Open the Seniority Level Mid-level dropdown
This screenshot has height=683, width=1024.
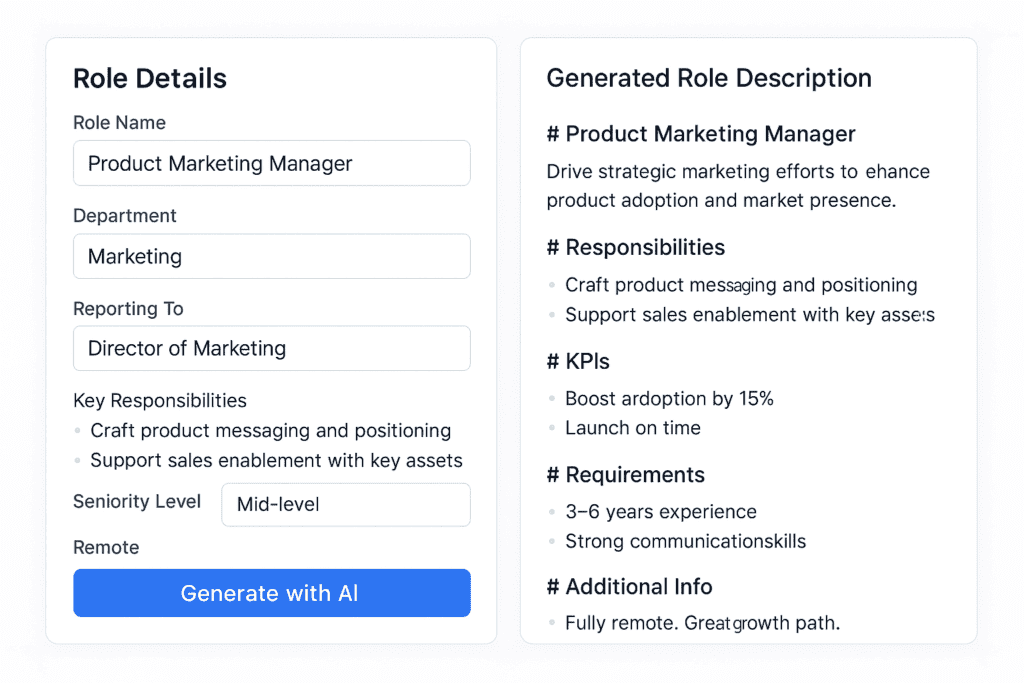point(346,505)
